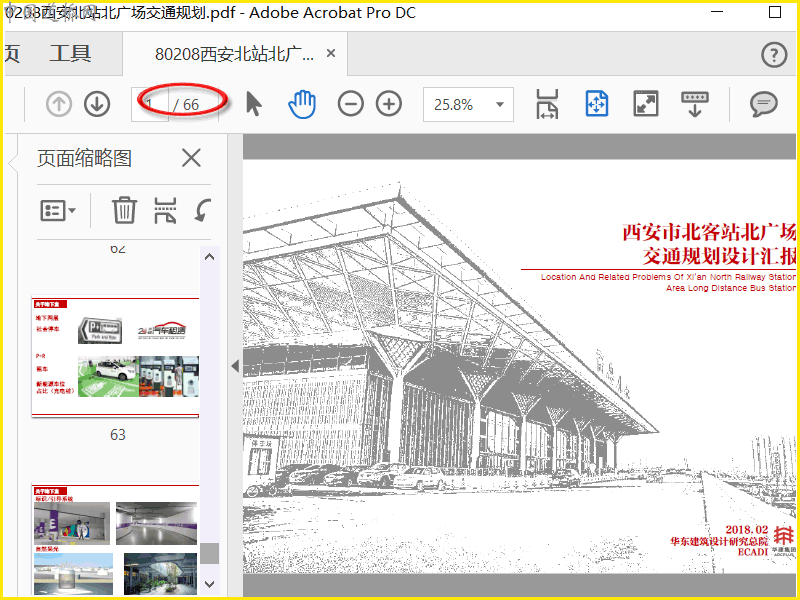Open the comment speech bubble tool
Image resolution: width=800 pixels, height=600 pixels.
coord(764,105)
